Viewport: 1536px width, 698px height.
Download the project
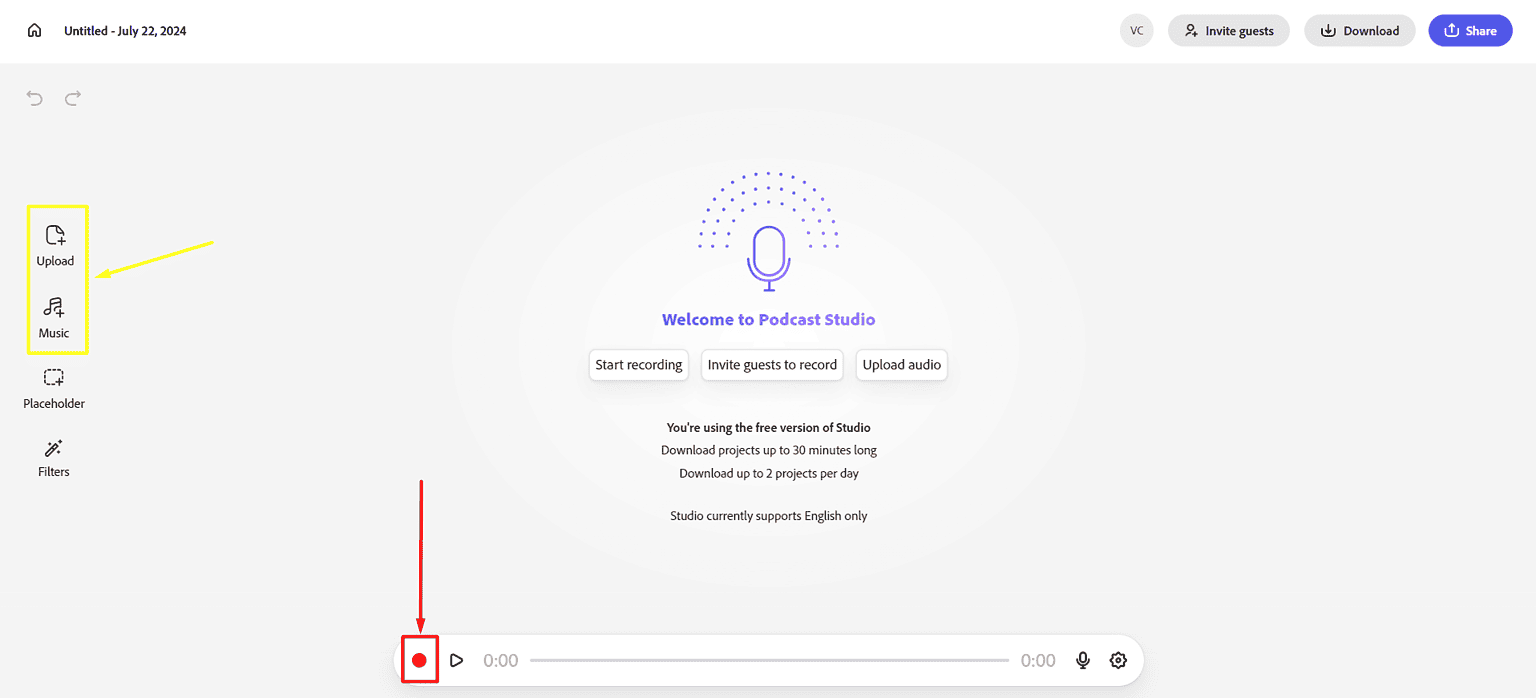(1359, 30)
